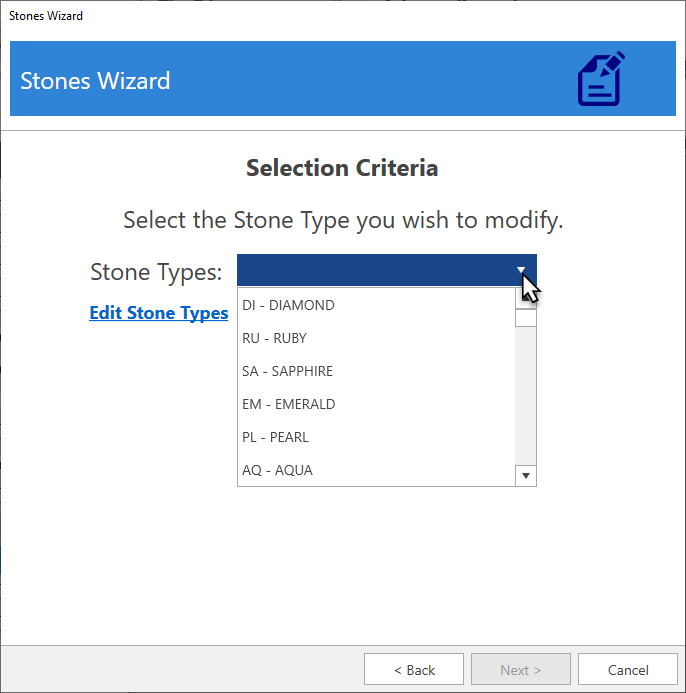
Task: Click the Stone Types field label
Action: point(156,272)
